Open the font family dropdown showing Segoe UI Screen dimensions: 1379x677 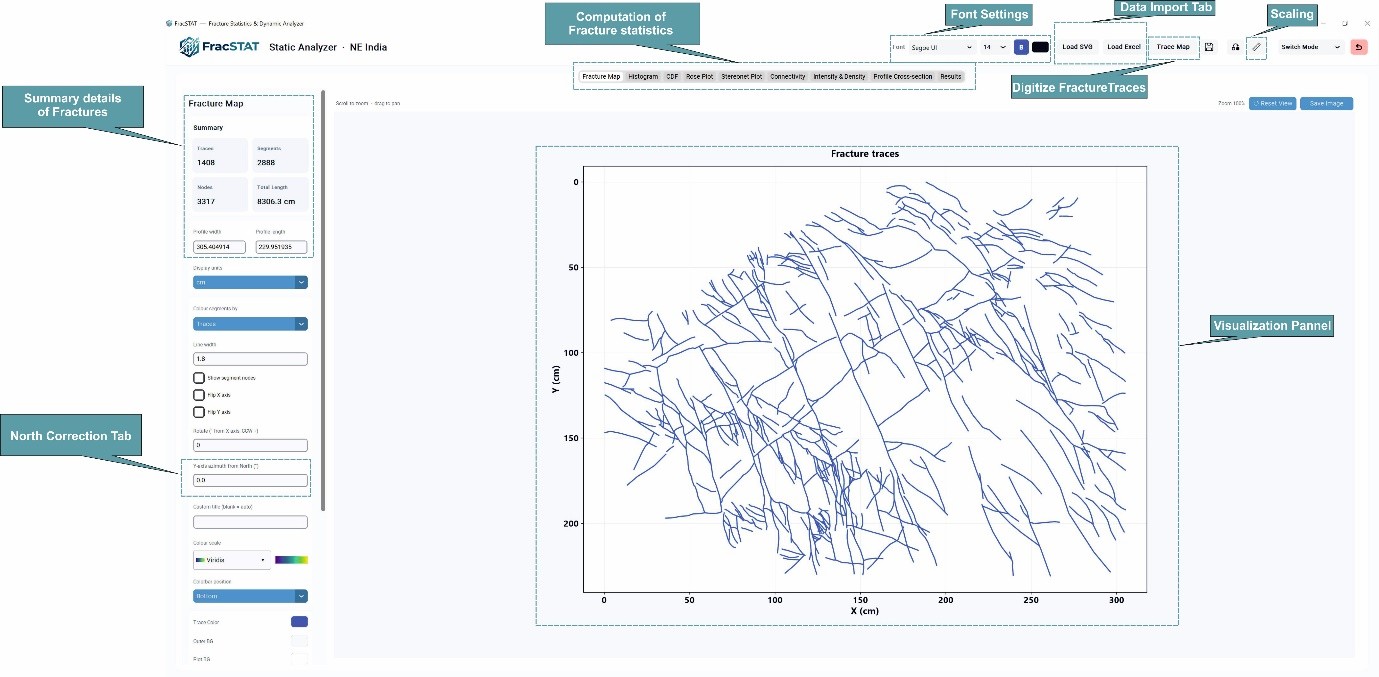click(941, 47)
